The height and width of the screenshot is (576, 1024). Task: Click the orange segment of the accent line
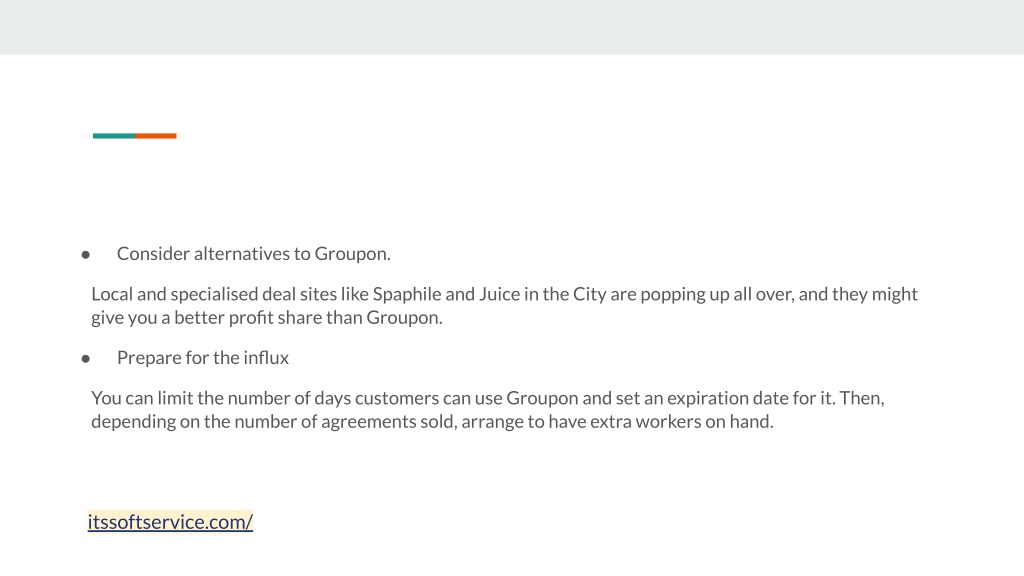coord(155,136)
